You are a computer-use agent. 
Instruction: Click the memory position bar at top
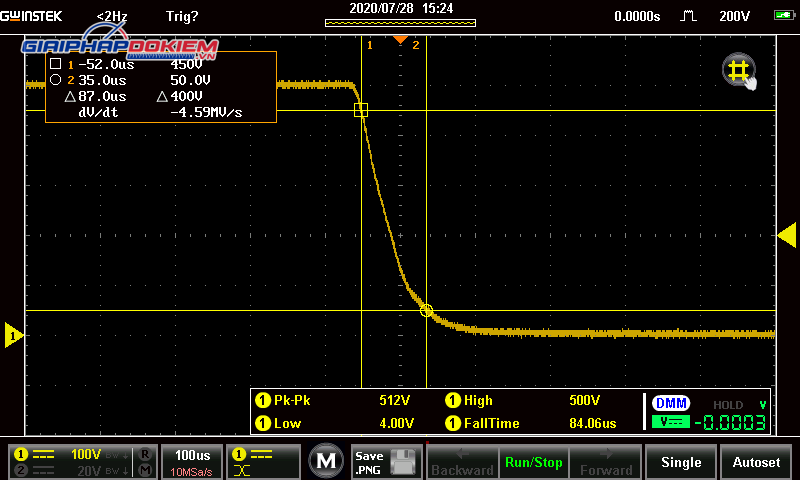click(x=401, y=23)
